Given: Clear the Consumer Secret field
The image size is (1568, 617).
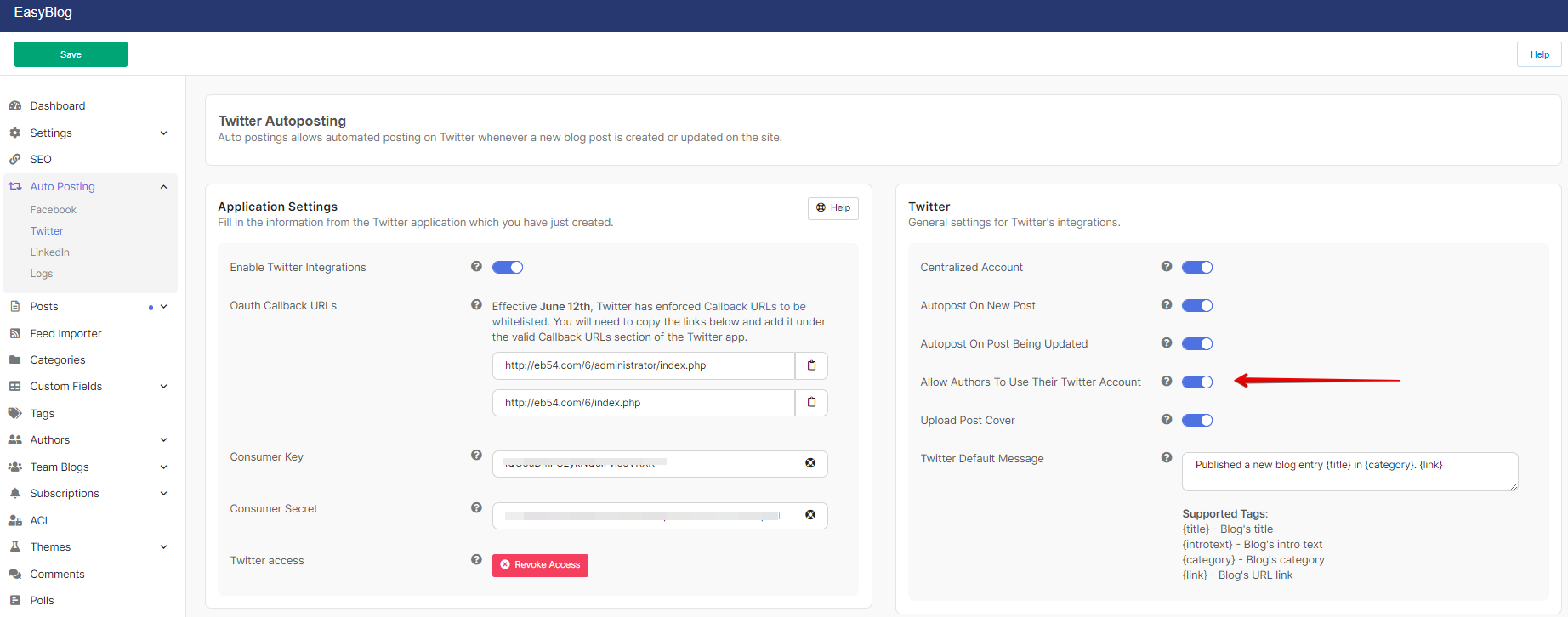Looking at the screenshot, I should point(810,516).
